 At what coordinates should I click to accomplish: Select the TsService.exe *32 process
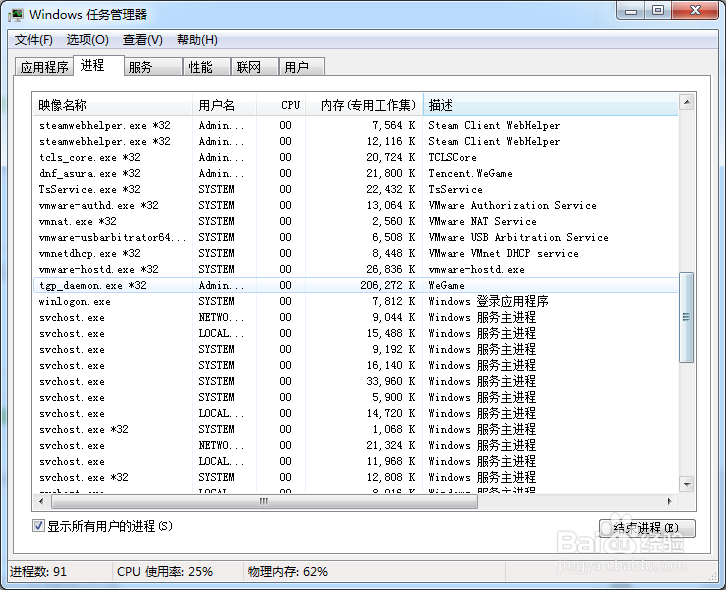click(x=356, y=189)
